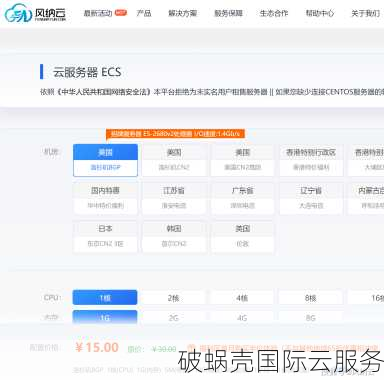384x380 pixels.
Task: Open 帮助中心 from the navigation bar
Action: tap(320, 13)
